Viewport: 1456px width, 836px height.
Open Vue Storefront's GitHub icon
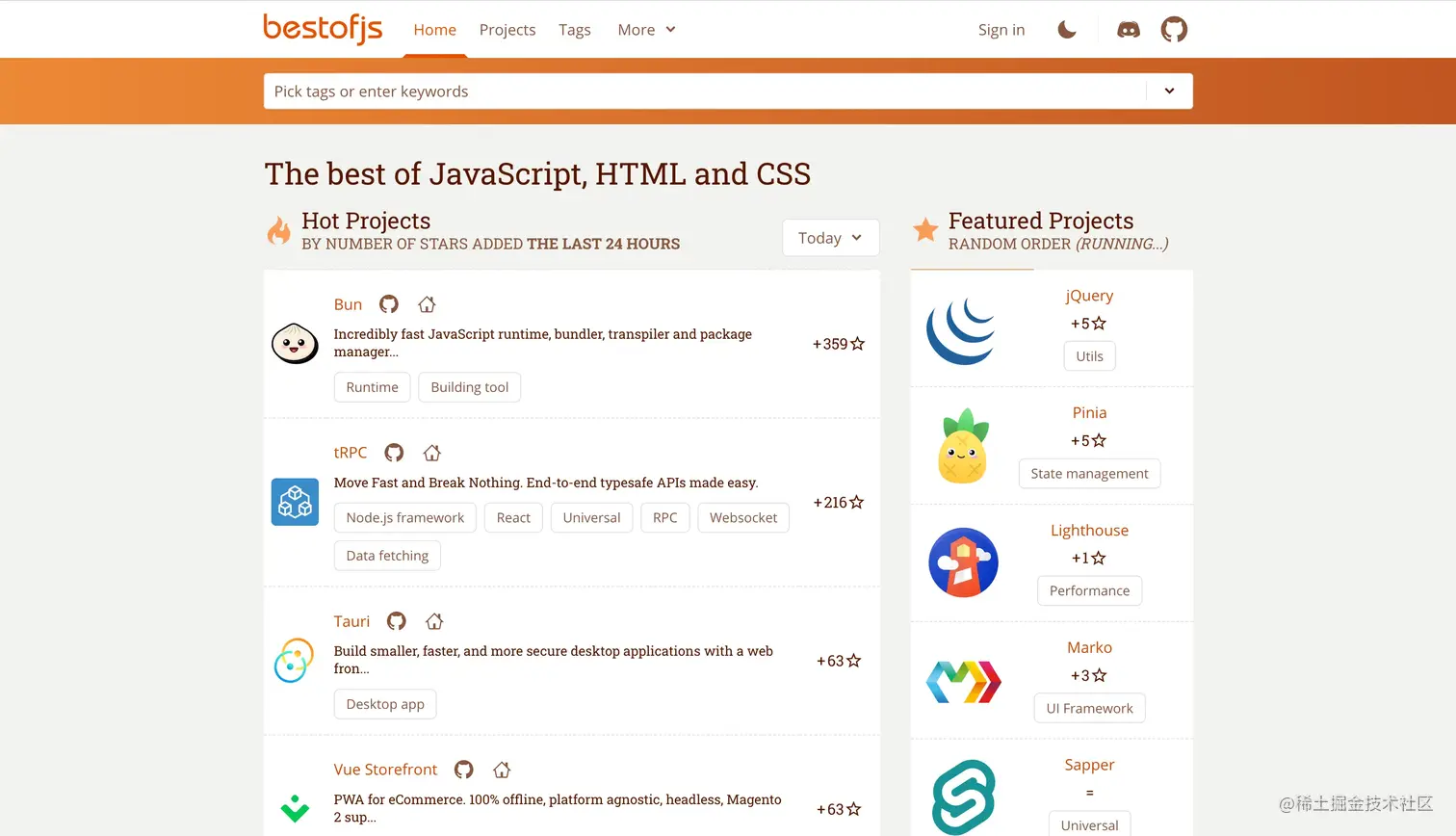[x=464, y=770]
